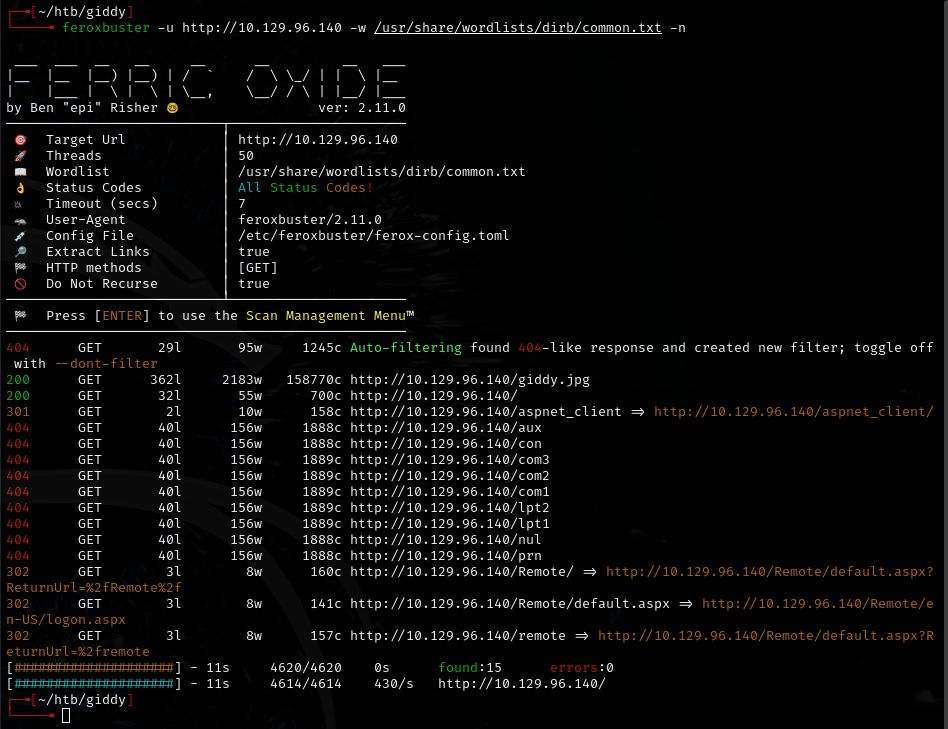Click the cursor at the empty bottom prompt
948x729 pixels.
coord(66,716)
